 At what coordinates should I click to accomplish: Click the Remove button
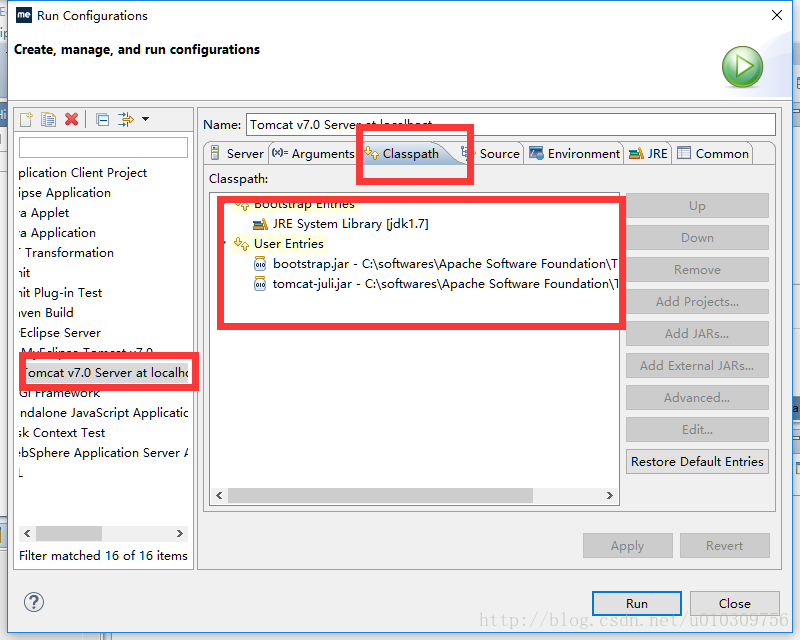tap(697, 269)
